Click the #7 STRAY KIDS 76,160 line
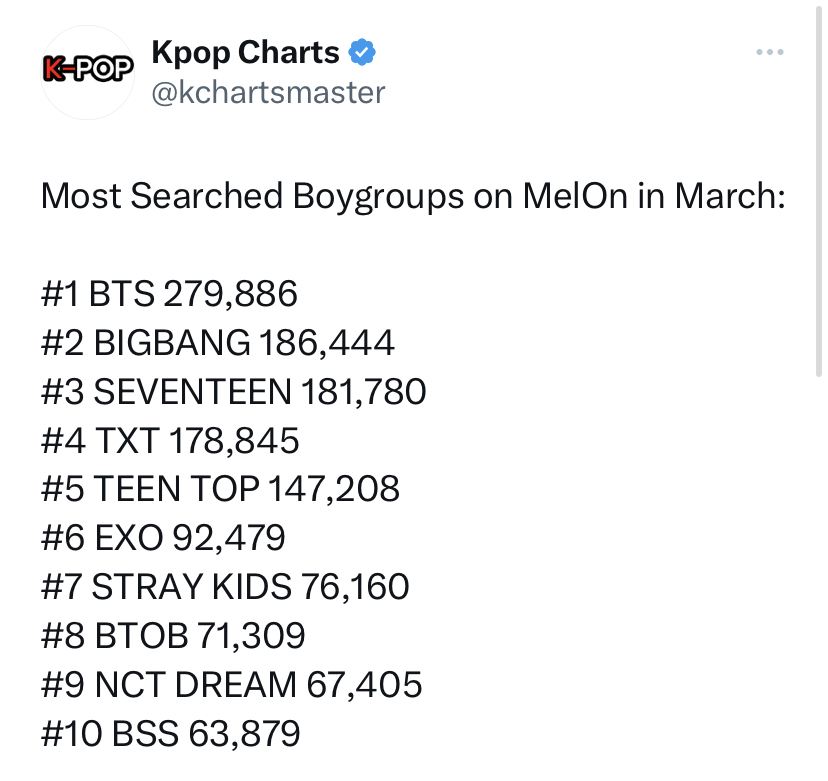Screen dimensions: 828x781 [x=225, y=587]
